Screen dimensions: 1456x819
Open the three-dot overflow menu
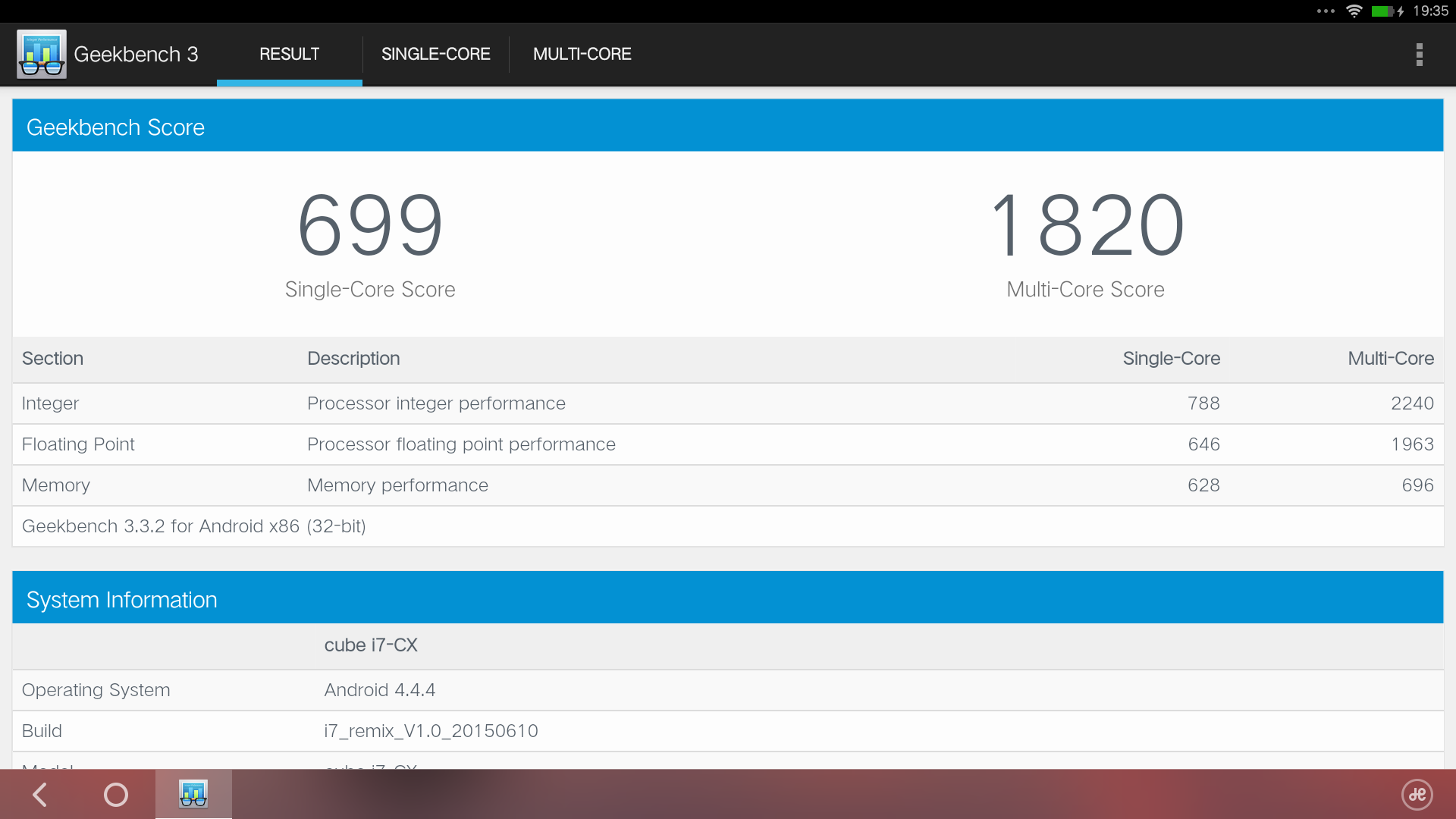(1419, 55)
